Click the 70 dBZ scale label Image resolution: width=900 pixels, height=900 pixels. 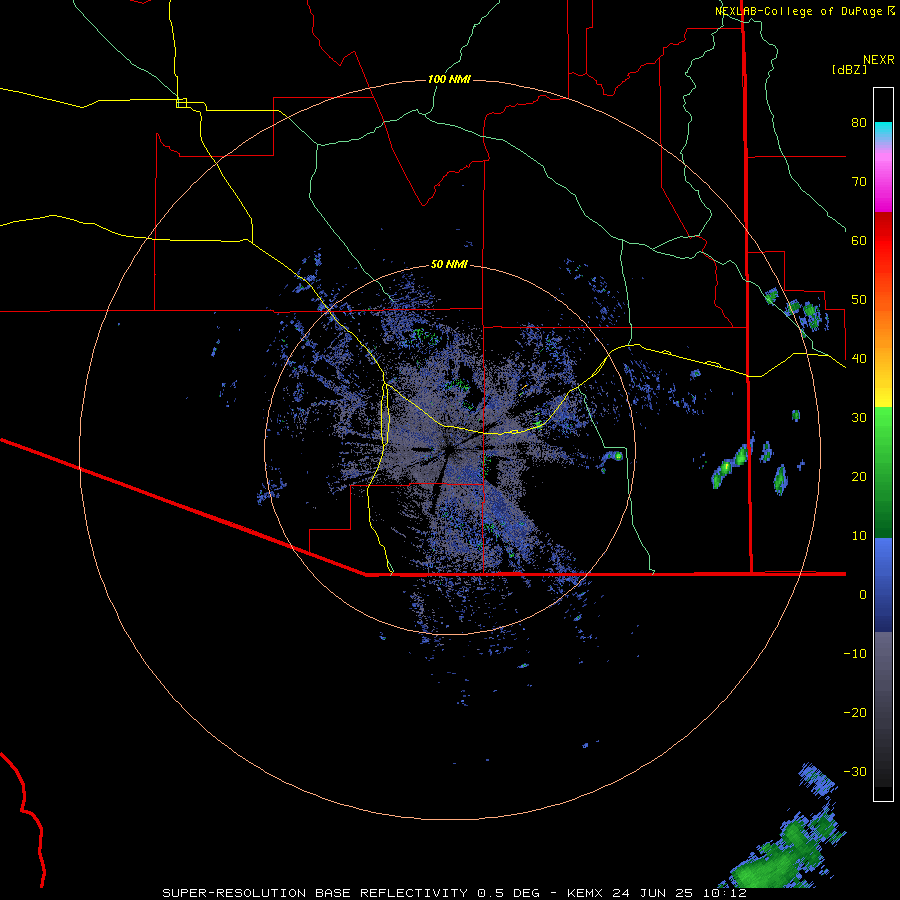tap(859, 181)
